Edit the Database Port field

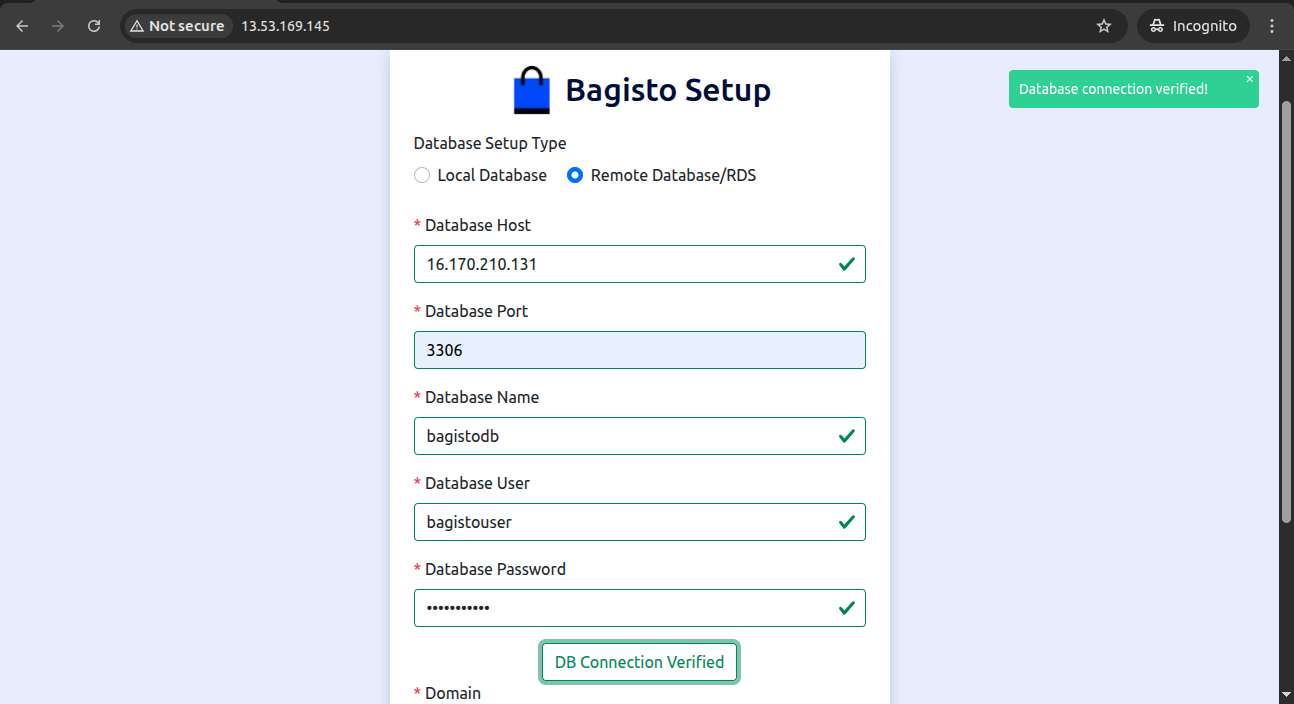[x=640, y=350]
